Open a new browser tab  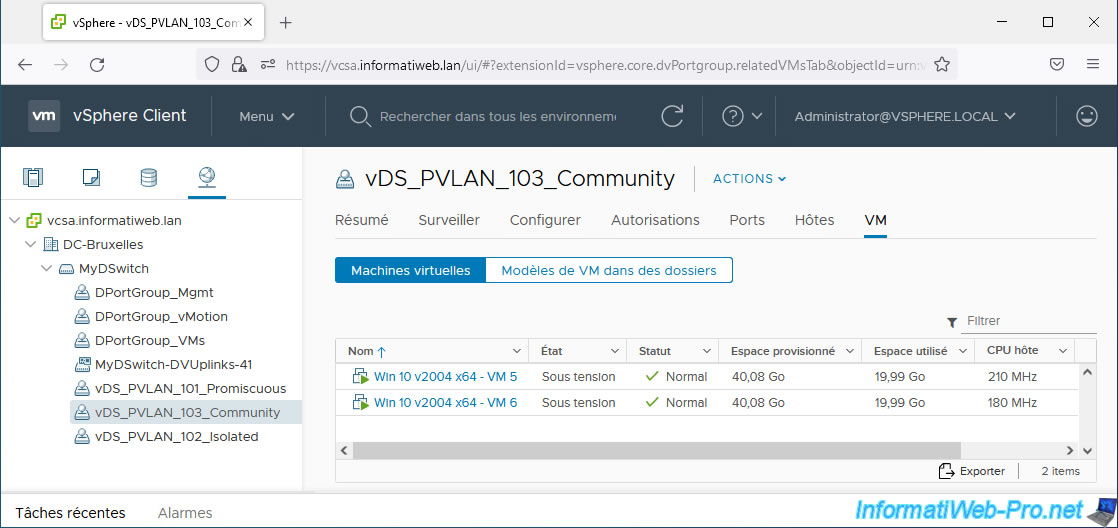click(x=285, y=23)
